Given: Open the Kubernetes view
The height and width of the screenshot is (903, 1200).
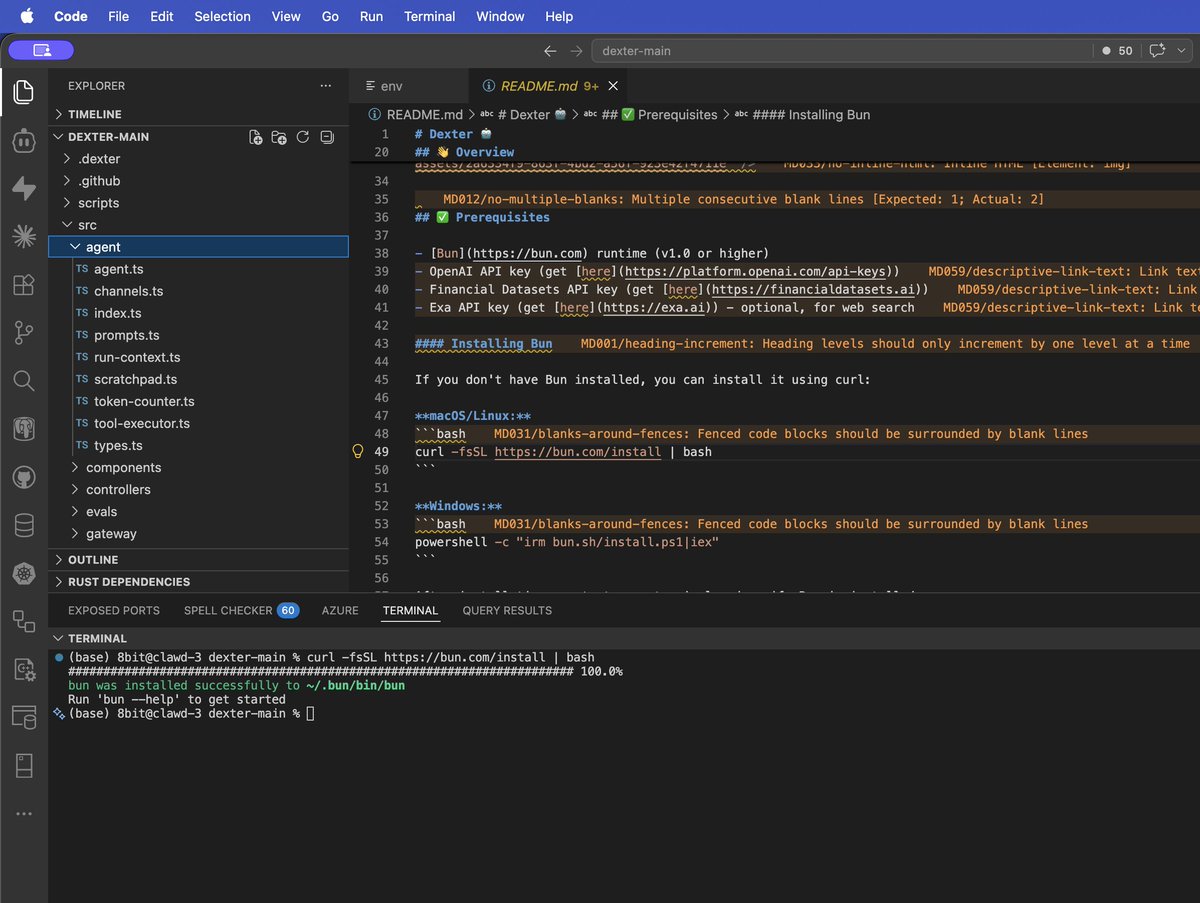Looking at the screenshot, I should click(23, 573).
